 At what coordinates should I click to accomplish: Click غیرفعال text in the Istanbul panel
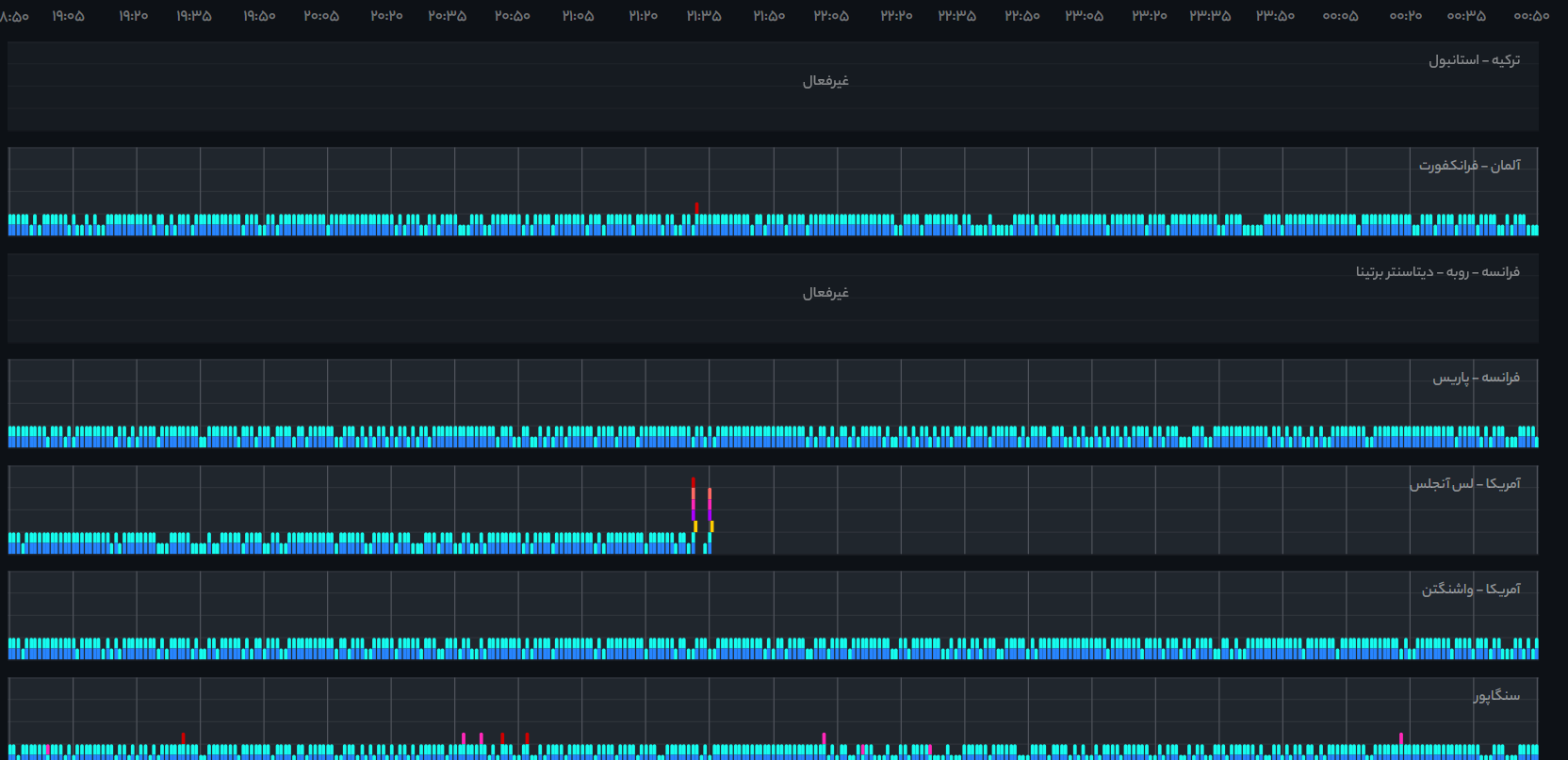coord(825,81)
